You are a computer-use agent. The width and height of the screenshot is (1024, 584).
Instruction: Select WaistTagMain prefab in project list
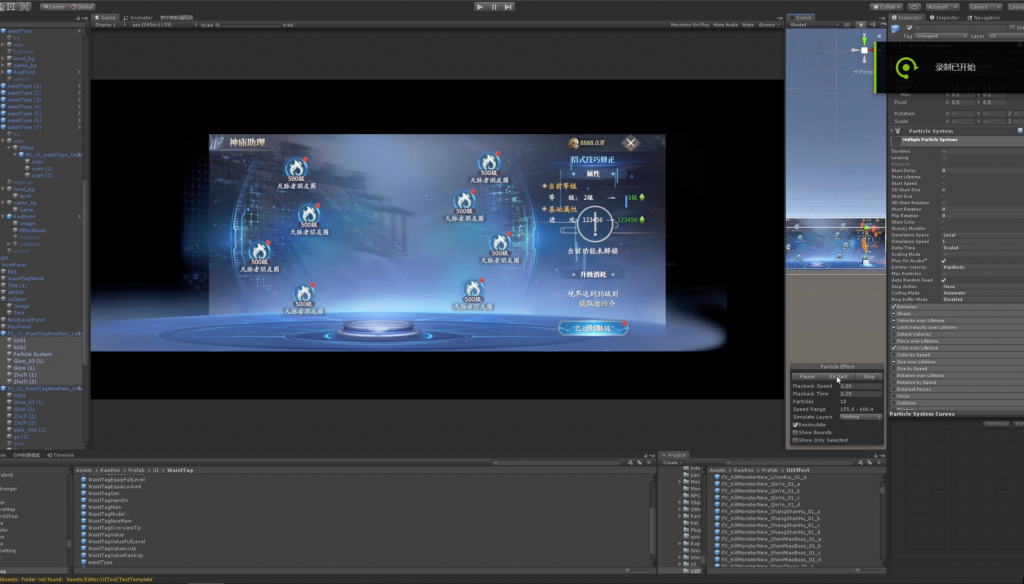104,507
